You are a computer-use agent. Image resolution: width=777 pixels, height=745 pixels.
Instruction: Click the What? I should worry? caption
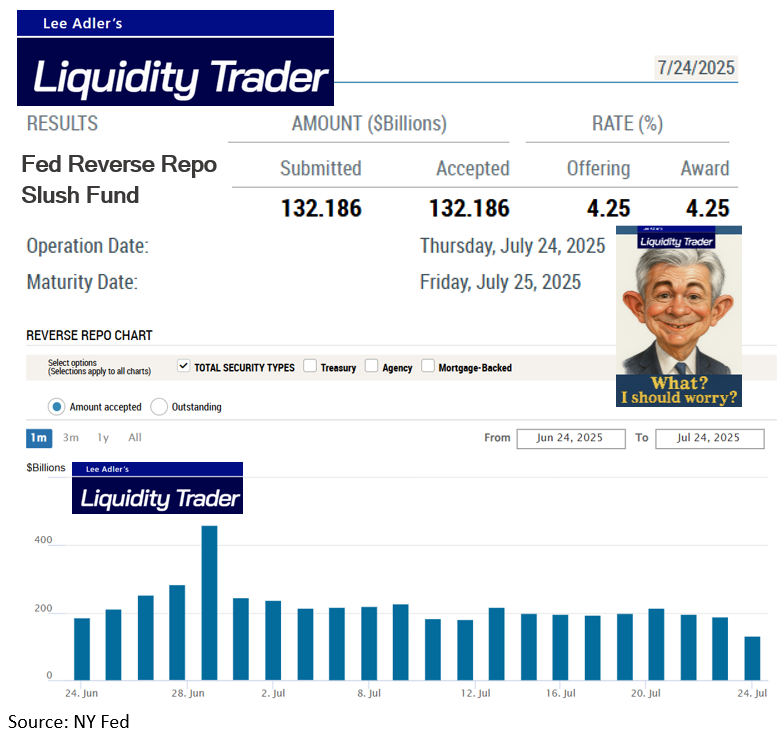click(679, 391)
